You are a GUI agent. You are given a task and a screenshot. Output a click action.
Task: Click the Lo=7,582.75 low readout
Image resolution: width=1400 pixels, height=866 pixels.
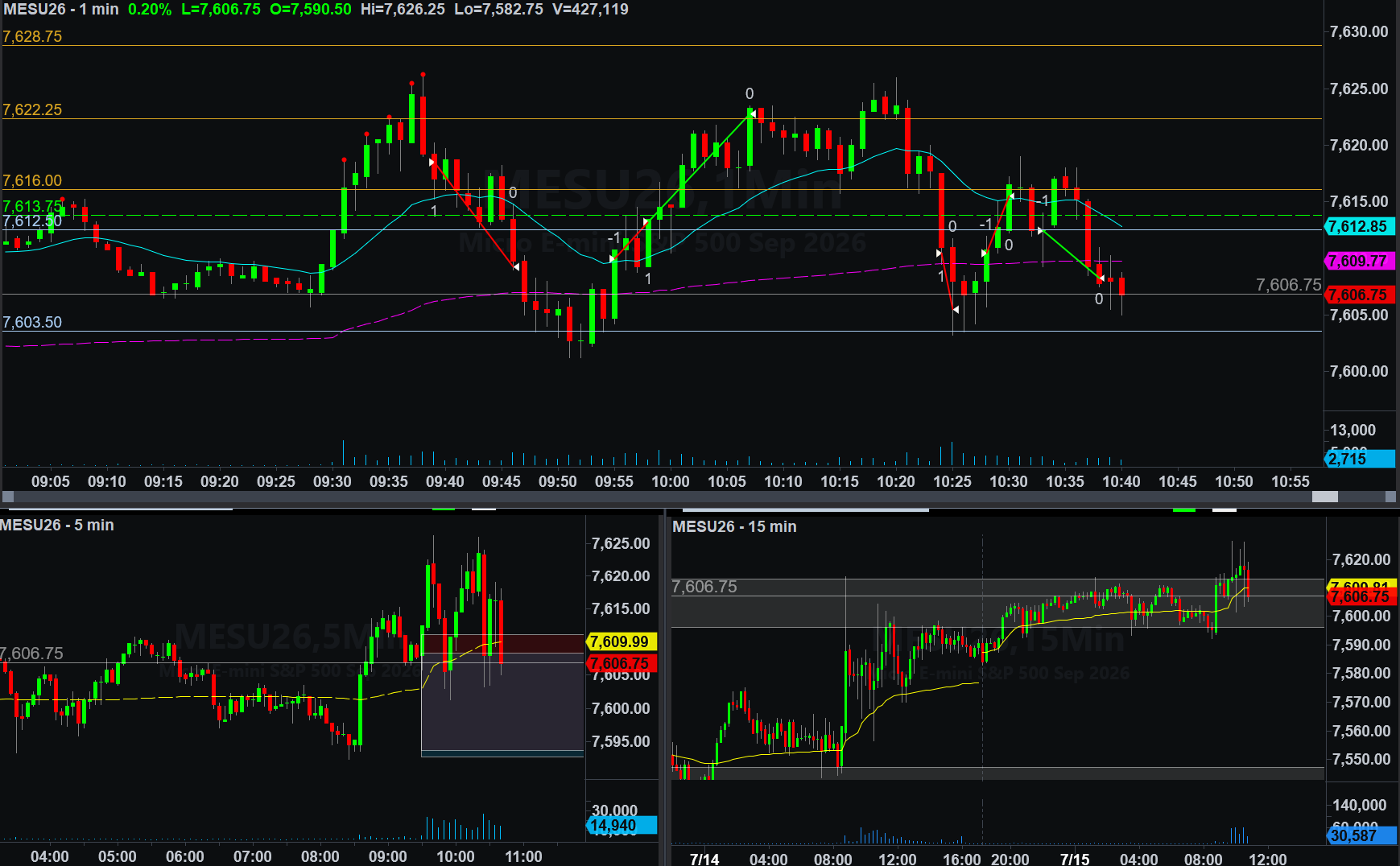pos(498,10)
